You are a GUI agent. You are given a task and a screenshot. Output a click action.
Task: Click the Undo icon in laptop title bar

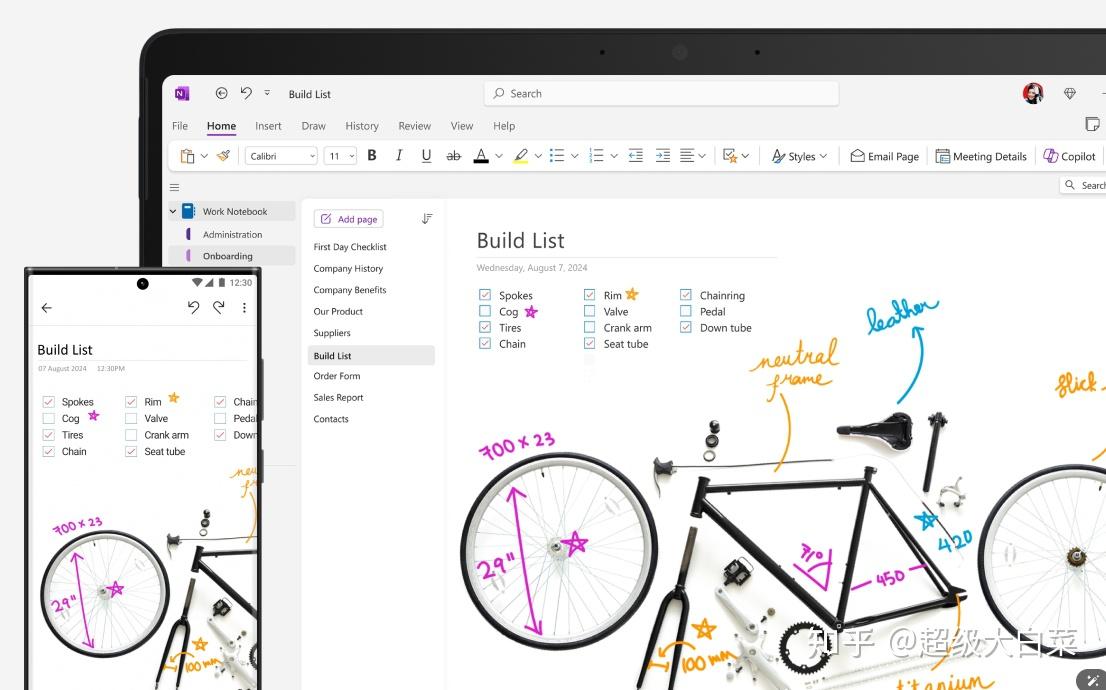245,93
